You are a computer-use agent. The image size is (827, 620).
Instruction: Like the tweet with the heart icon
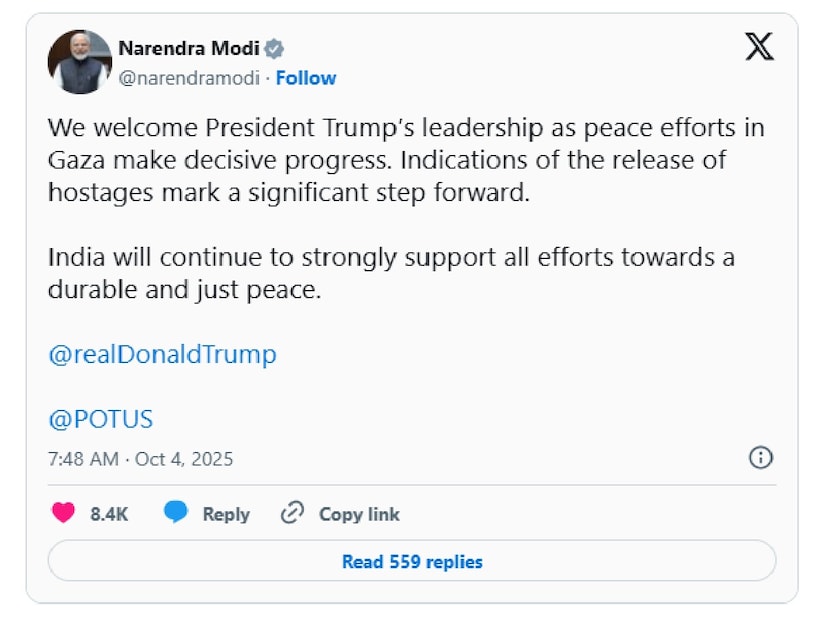pyautogui.click(x=64, y=514)
